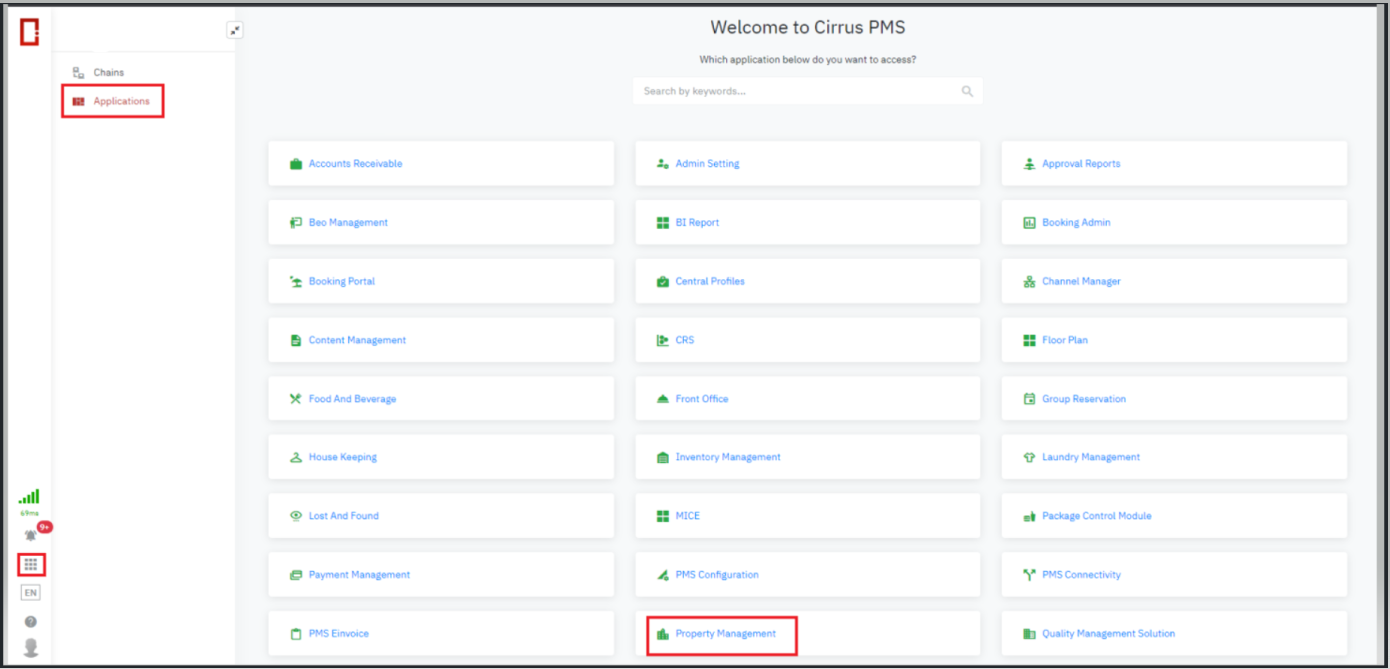This screenshot has height=669, width=1390.
Task: Select Chains in the side menu
Action: pyautogui.click(x=108, y=73)
